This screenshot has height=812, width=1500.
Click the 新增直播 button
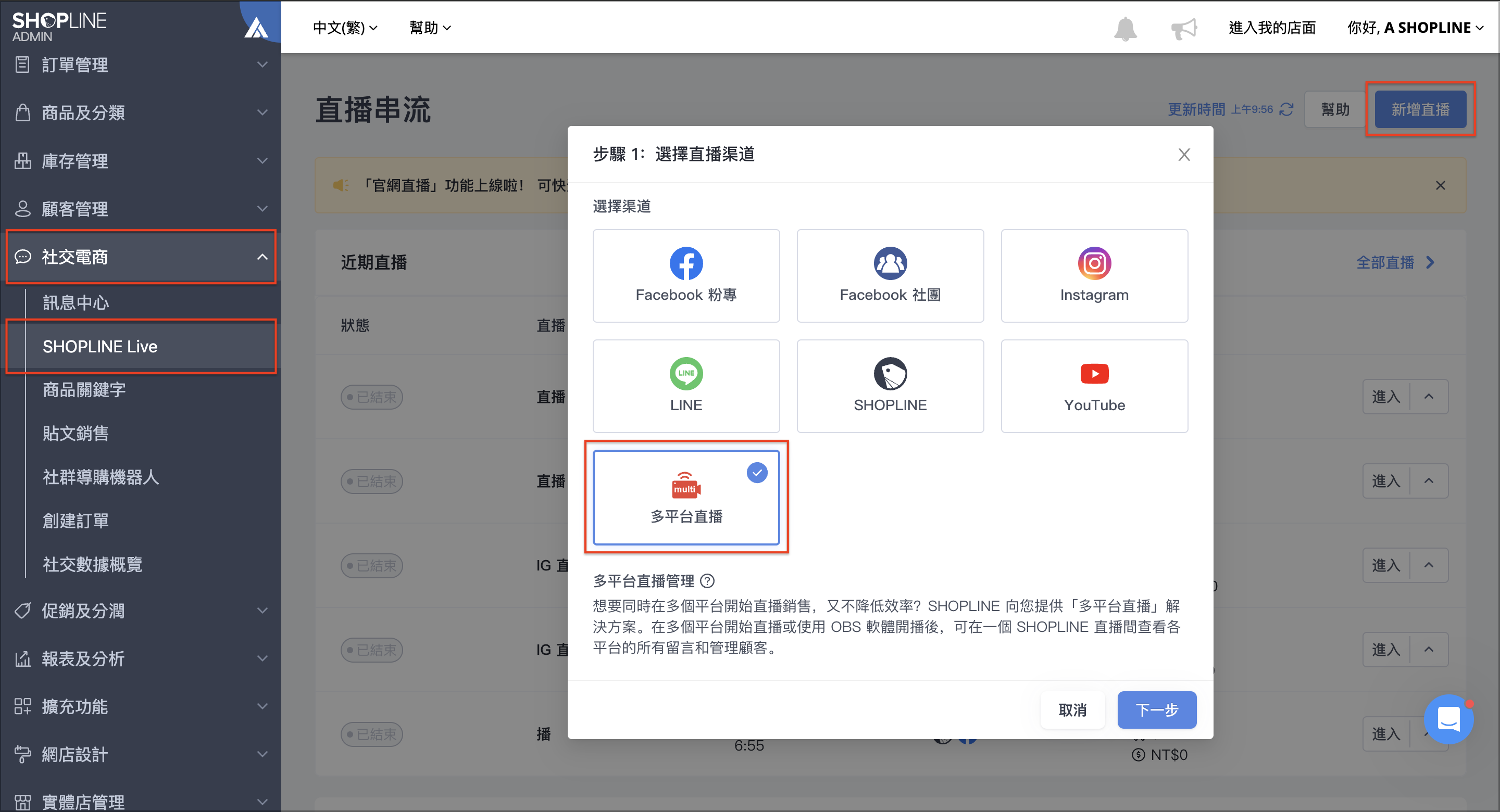point(1420,109)
